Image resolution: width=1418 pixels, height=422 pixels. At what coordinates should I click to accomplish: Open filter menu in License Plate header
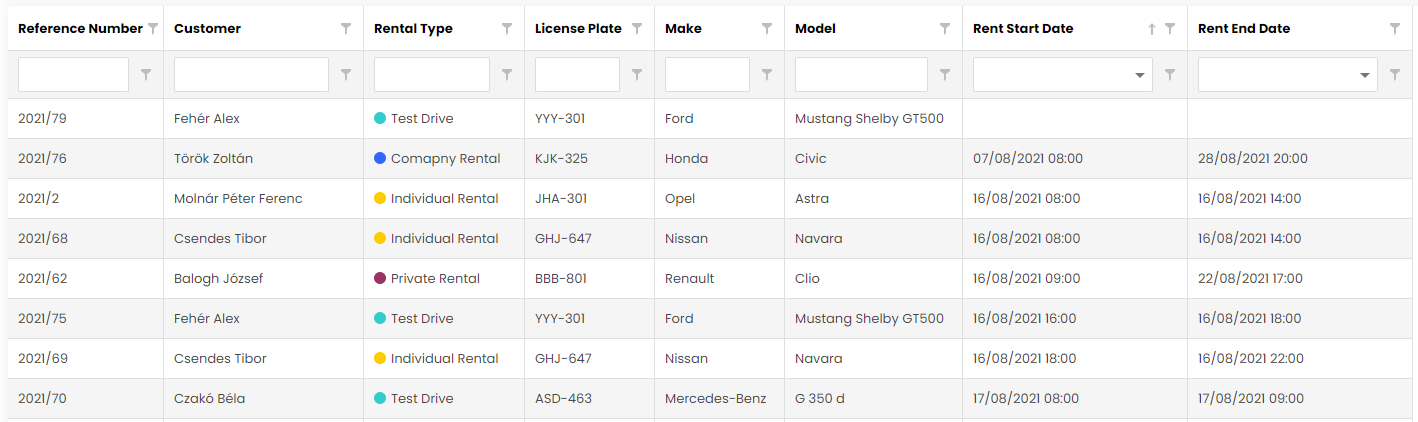click(x=637, y=29)
